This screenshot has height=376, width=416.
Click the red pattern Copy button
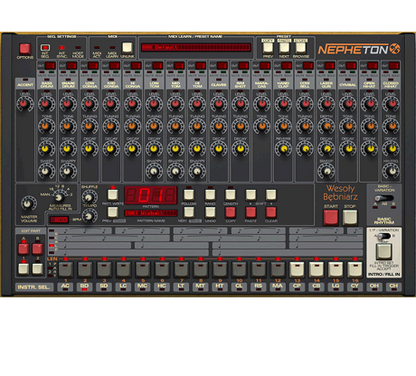(x=230, y=212)
